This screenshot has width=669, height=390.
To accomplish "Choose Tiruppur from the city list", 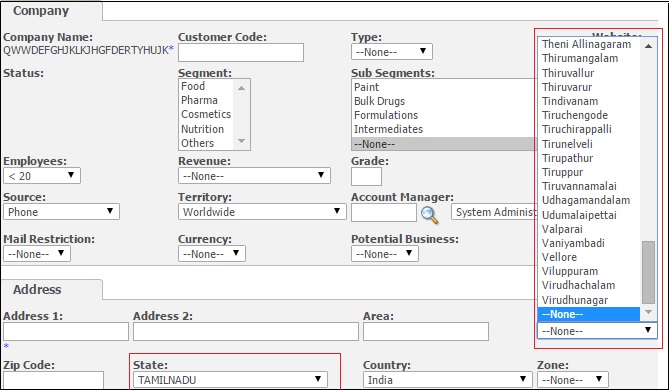I will pyautogui.click(x=589, y=172).
